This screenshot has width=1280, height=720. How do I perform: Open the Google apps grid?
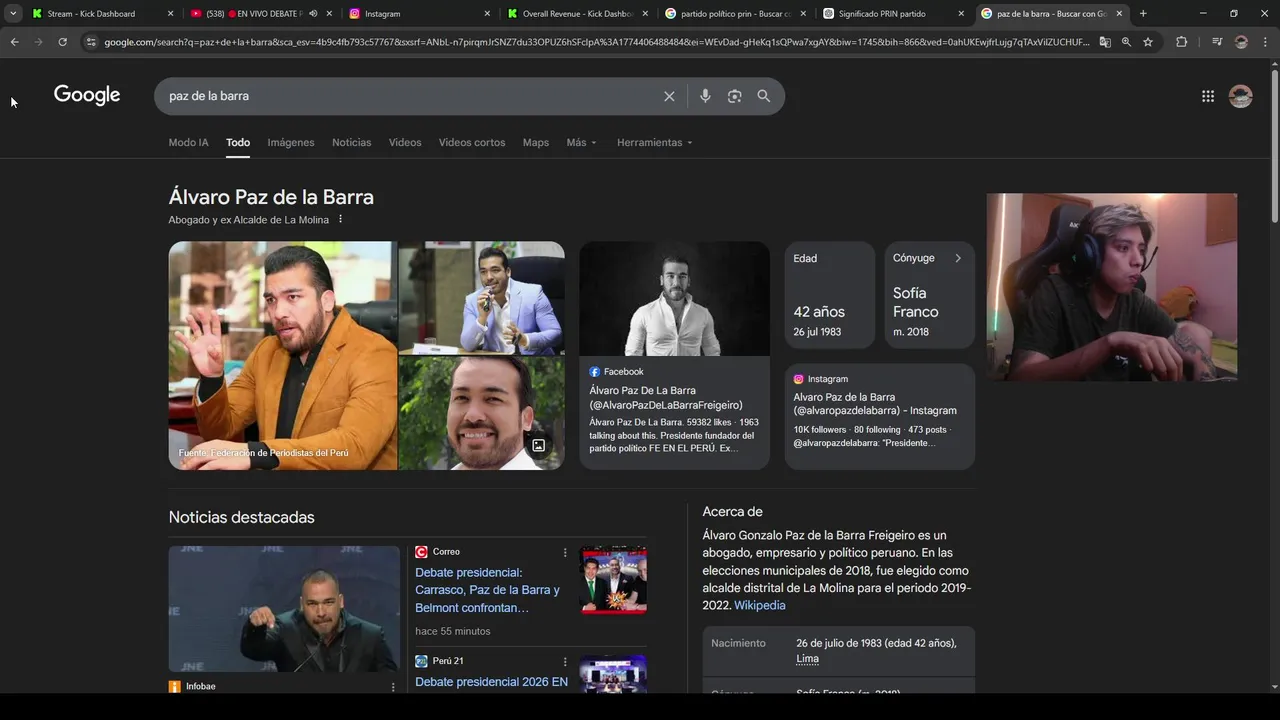pyautogui.click(x=1208, y=96)
